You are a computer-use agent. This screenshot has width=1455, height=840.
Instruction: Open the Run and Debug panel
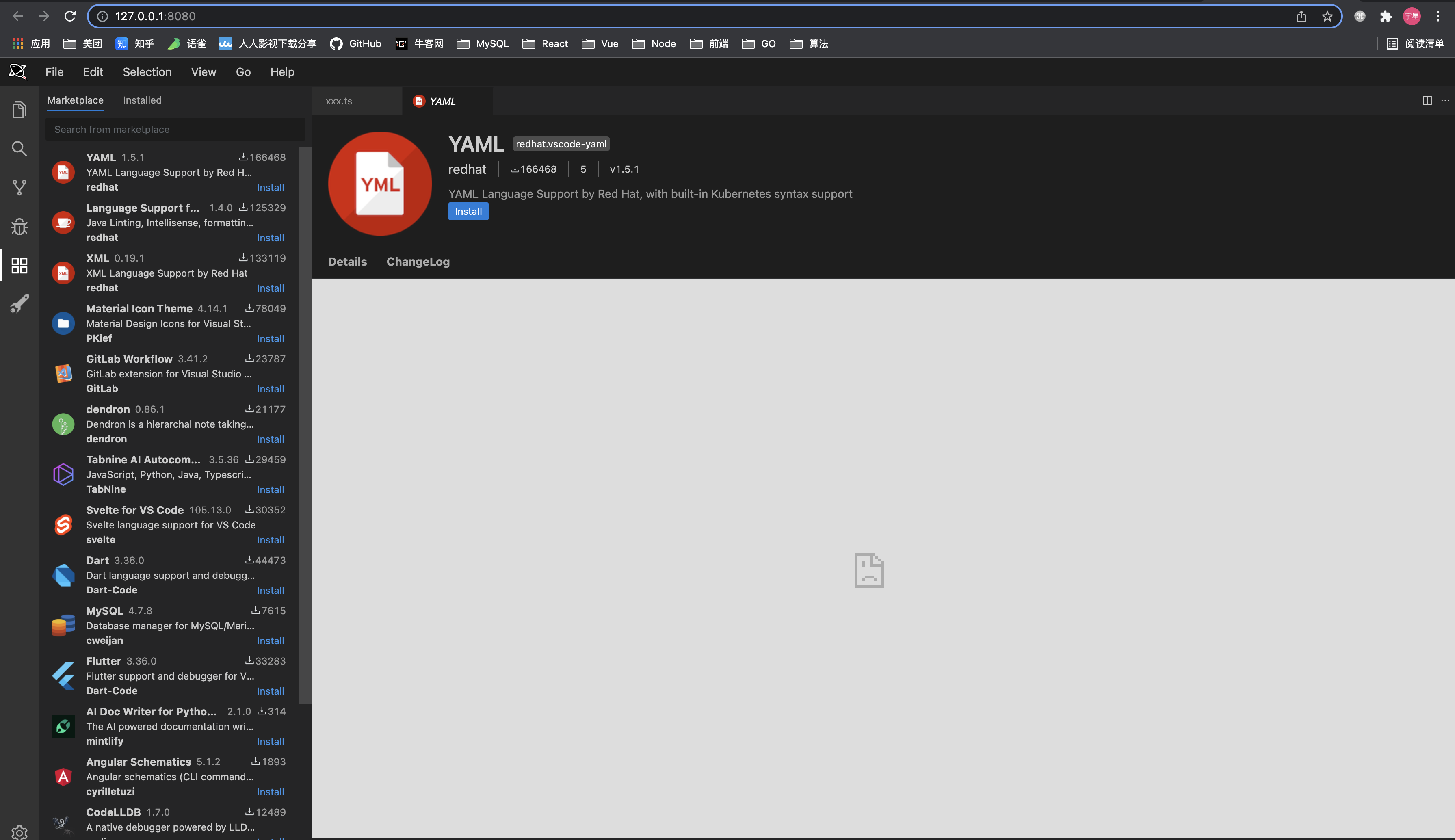pyautogui.click(x=19, y=227)
